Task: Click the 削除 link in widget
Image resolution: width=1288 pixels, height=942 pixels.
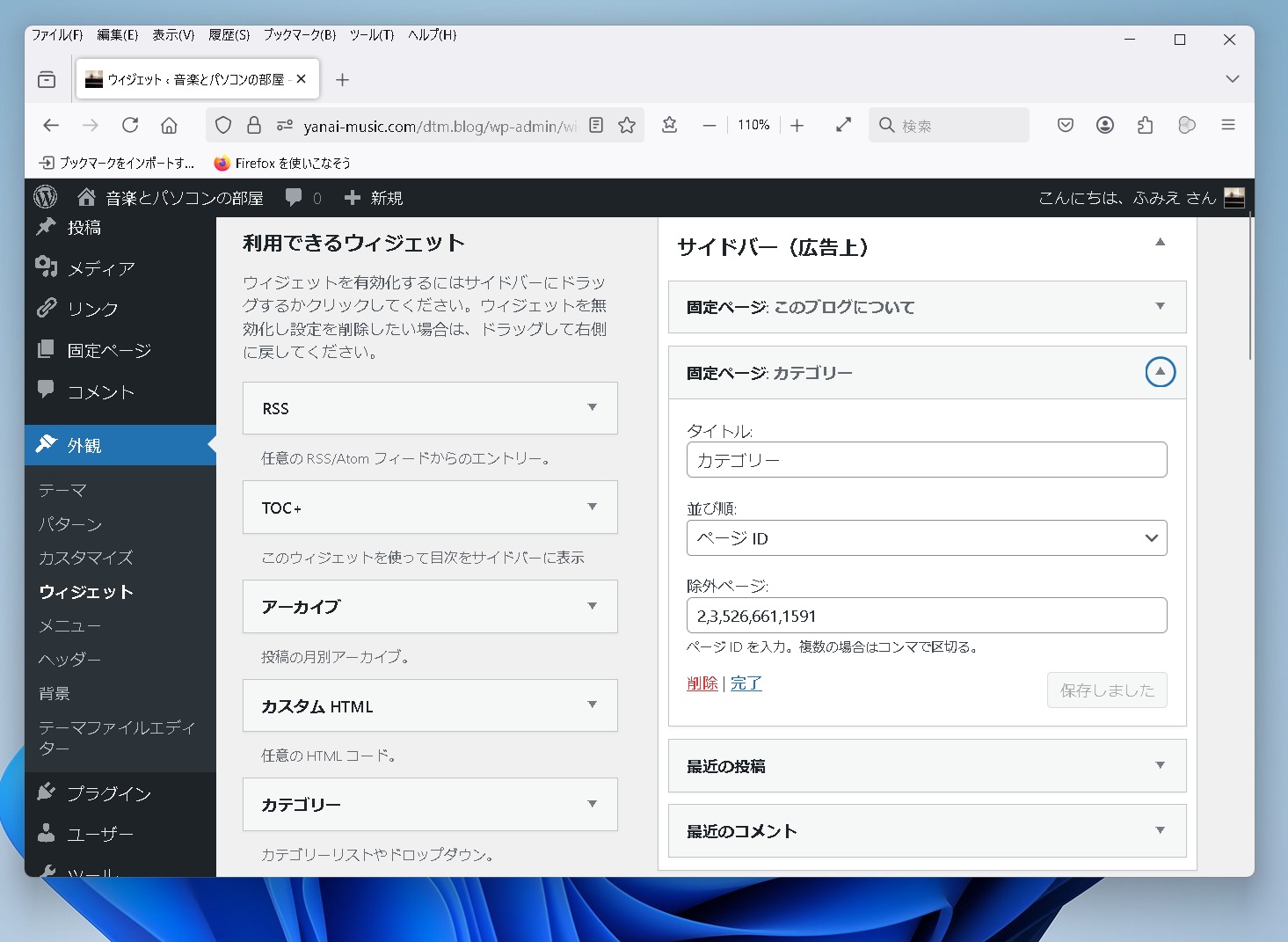Action: [x=702, y=683]
